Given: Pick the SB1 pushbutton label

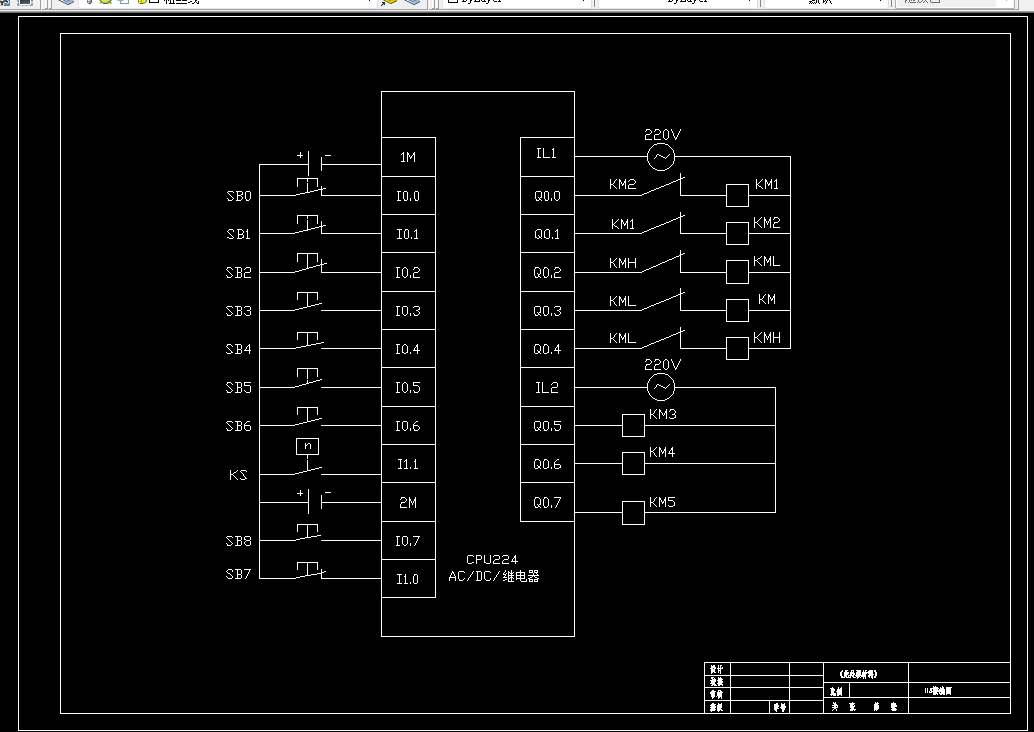Looking at the screenshot, I should (x=238, y=234).
